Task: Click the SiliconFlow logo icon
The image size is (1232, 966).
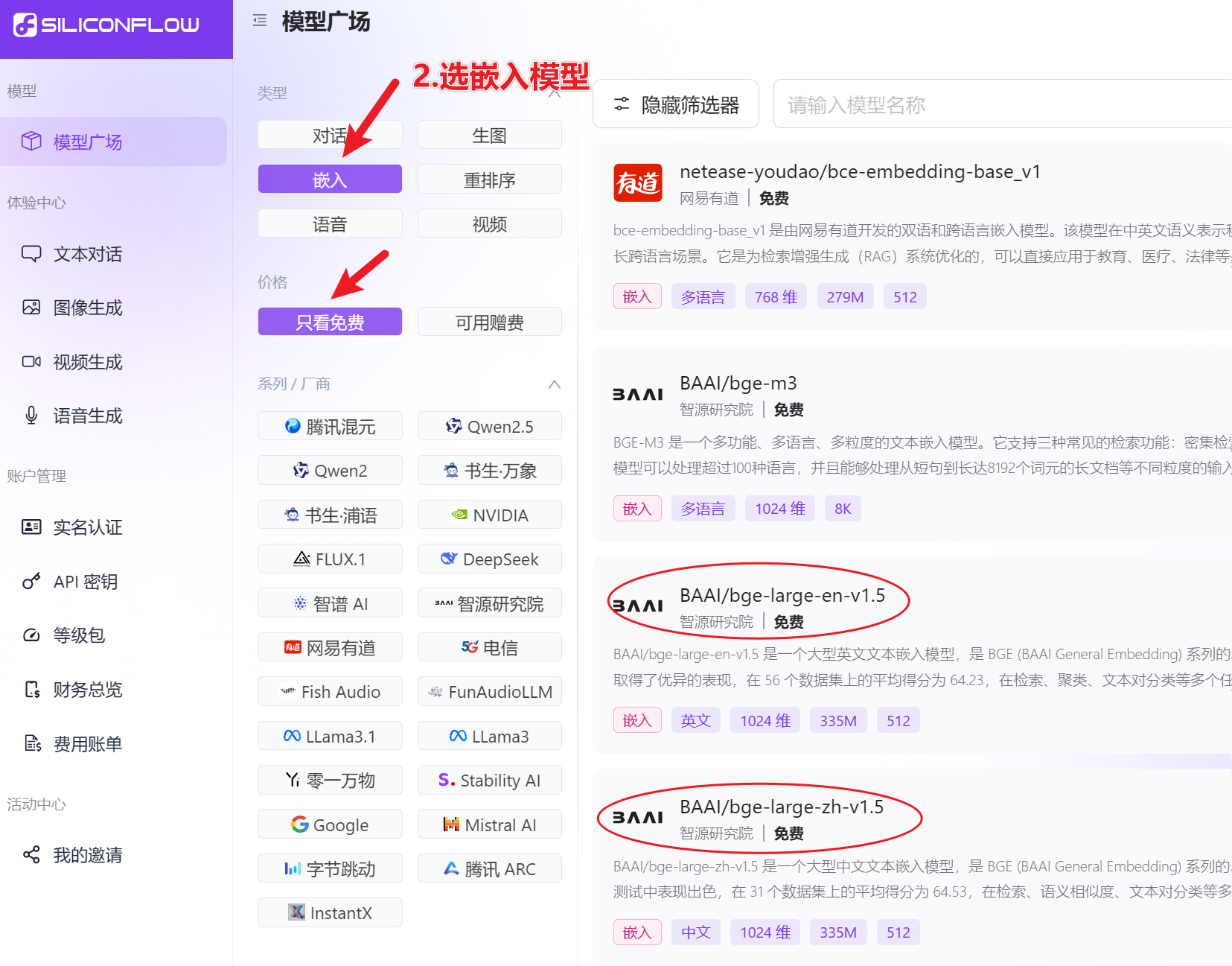Action: [x=25, y=25]
